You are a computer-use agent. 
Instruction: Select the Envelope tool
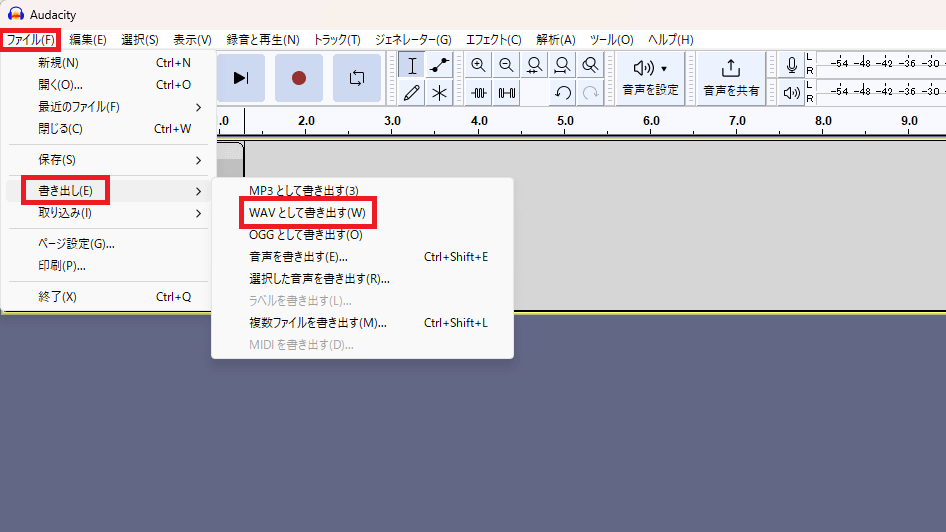(x=439, y=65)
